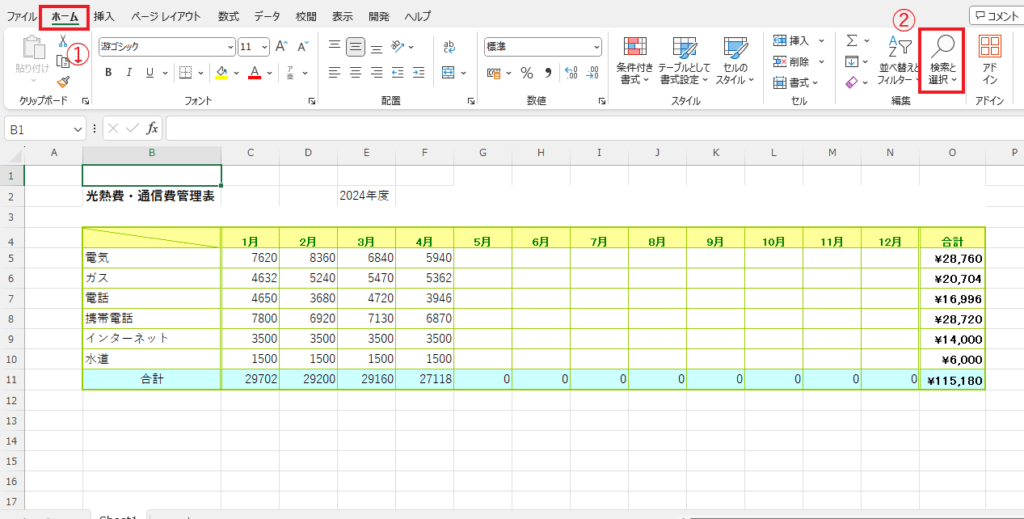Click the decrease decimal places icon
Screen dimensions: 1024x519
tap(592, 73)
